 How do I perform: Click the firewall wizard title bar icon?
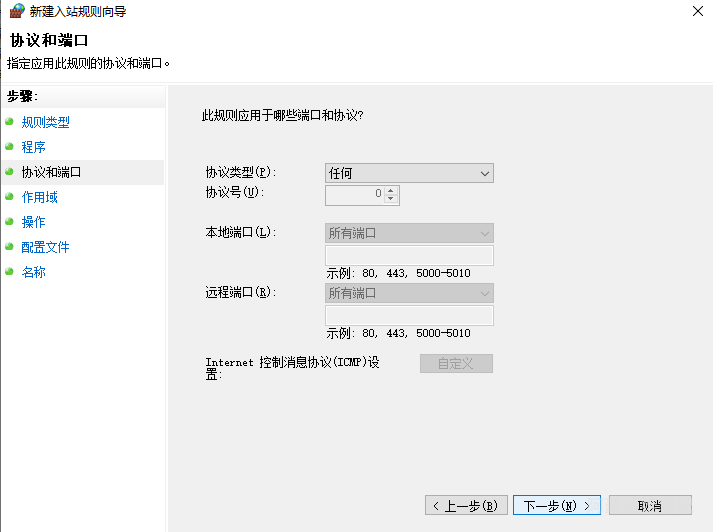tap(17, 10)
